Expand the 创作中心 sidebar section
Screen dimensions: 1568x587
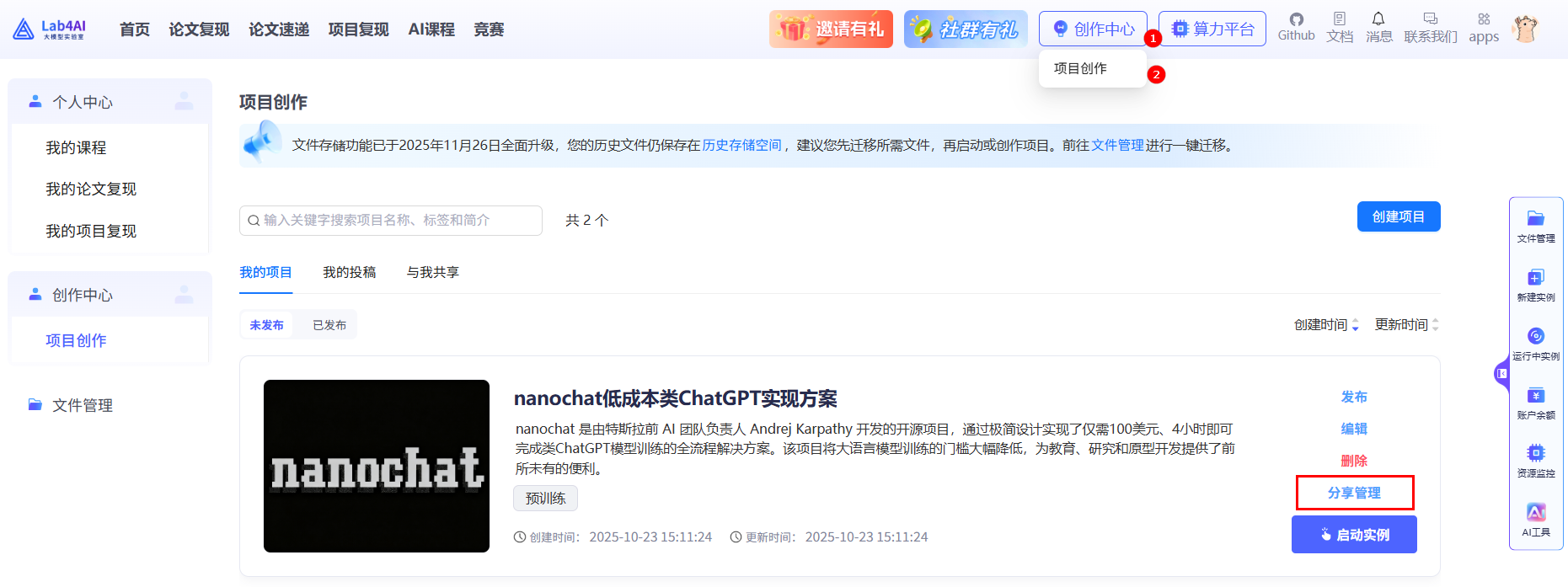(110, 295)
